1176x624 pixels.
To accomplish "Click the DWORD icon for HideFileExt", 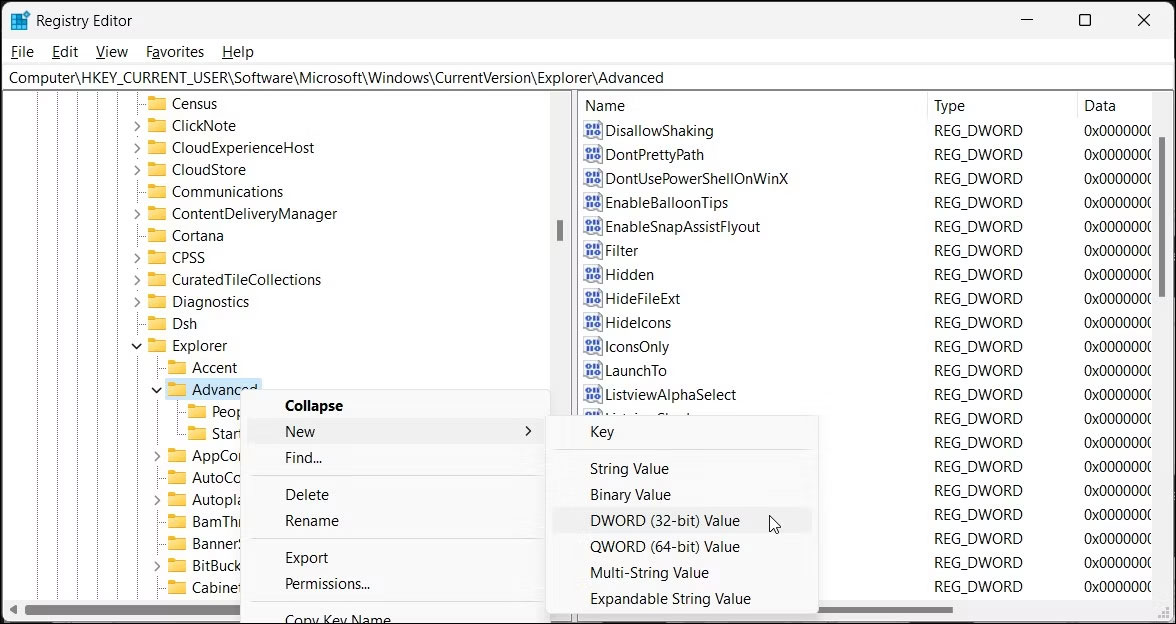I will point(593,298).
